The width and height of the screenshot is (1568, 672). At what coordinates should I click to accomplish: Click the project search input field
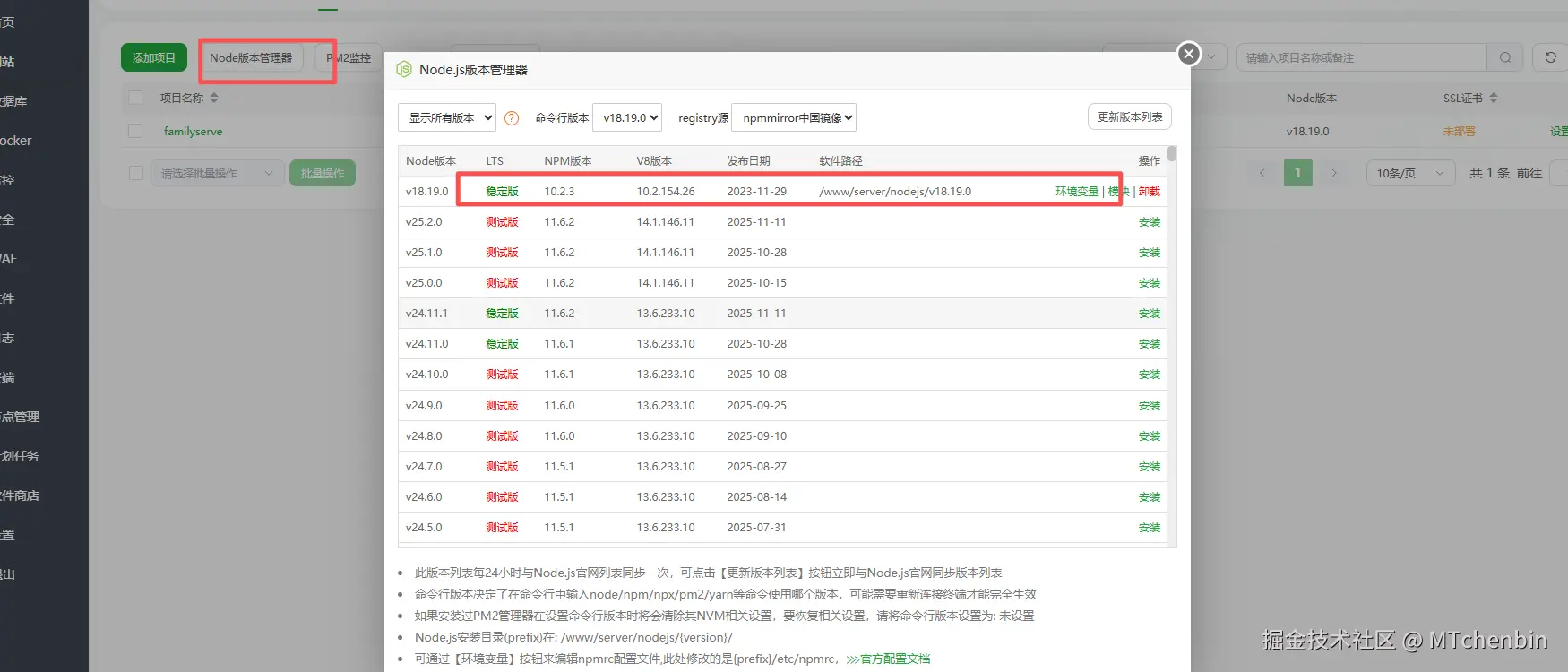[x=1362, y=57]
